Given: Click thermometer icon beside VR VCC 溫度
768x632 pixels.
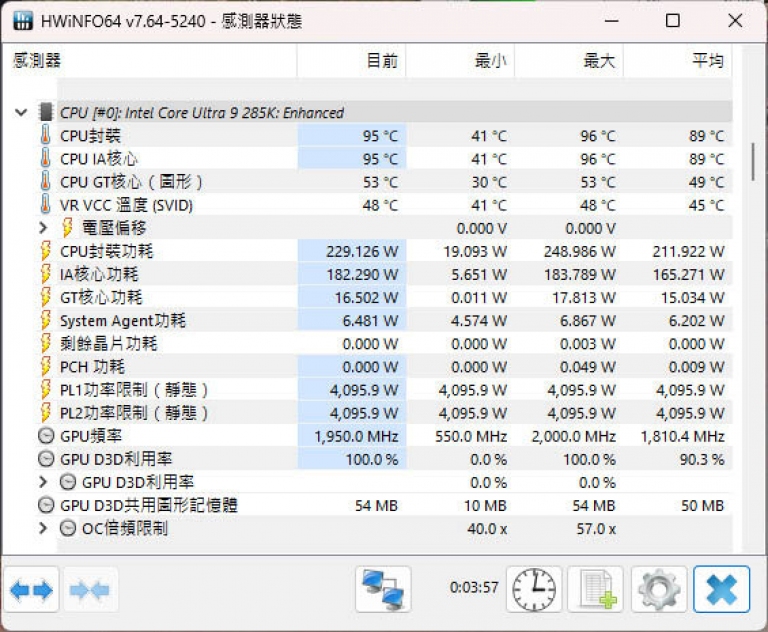Looking at the screenshot, I should tap(46, 205).
